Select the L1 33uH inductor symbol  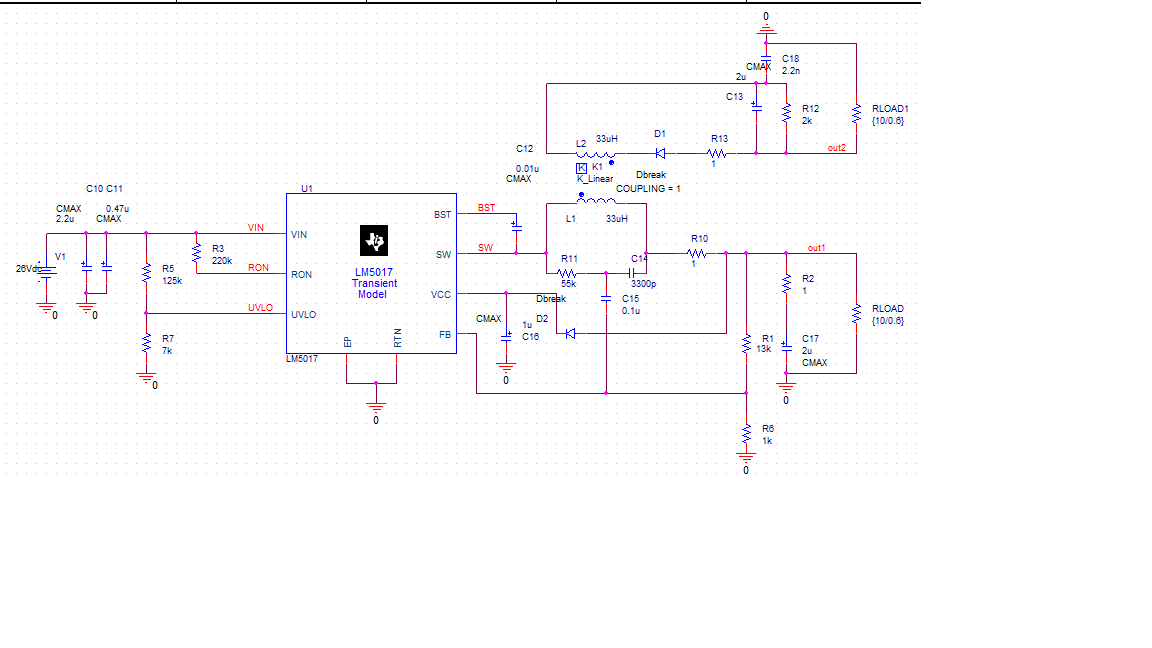[x=597, y=198]
